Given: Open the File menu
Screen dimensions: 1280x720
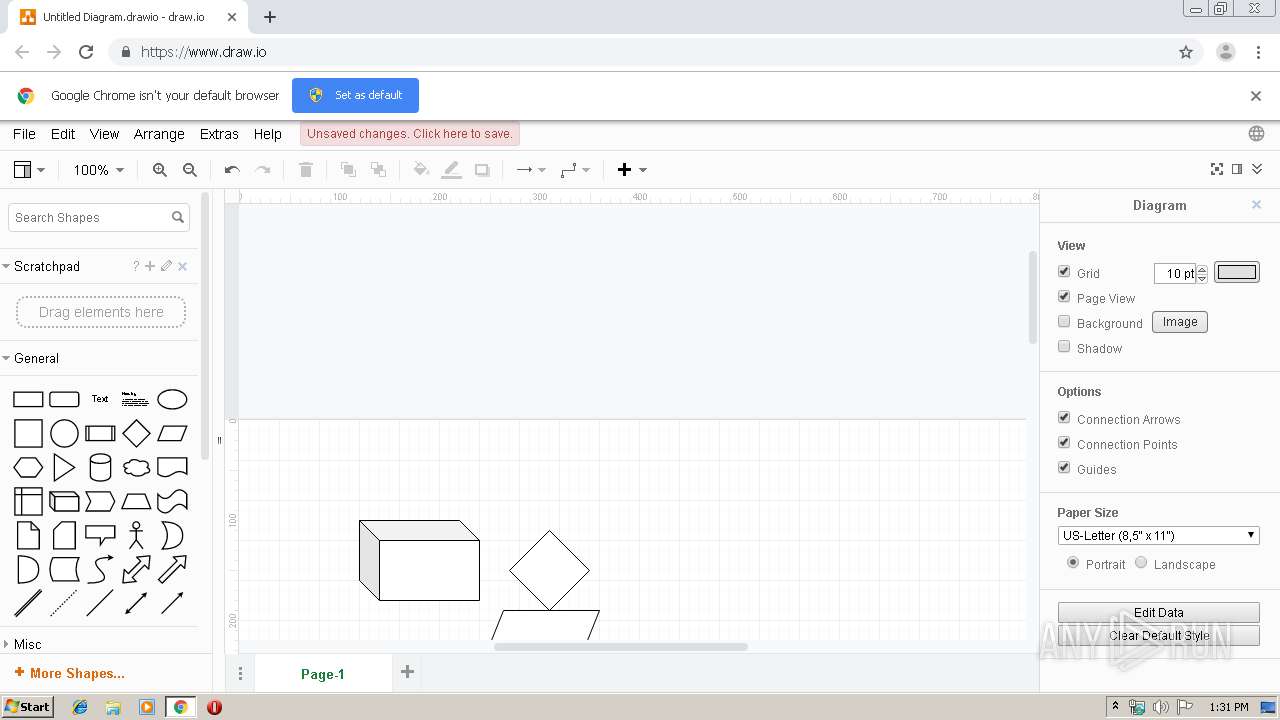Looking at the screenshot, I should pyautogui.click(x=24, y=134).
